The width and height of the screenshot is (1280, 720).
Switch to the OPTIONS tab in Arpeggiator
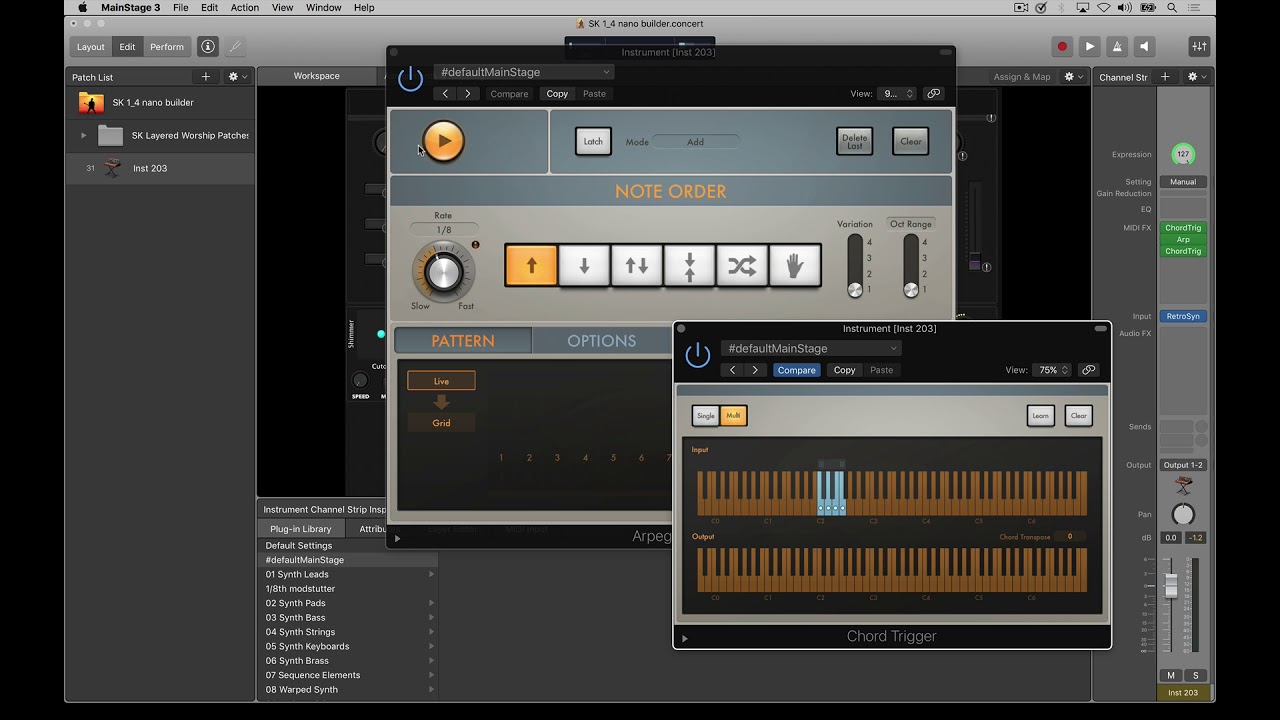[x=601, y=341]
